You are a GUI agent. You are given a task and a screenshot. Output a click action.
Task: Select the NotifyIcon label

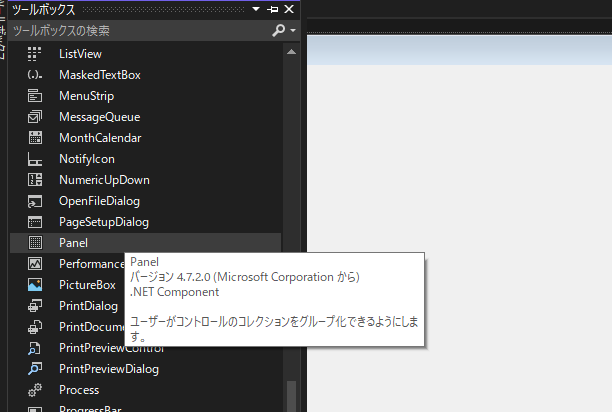pyautogui.click(x=87, y=159)
